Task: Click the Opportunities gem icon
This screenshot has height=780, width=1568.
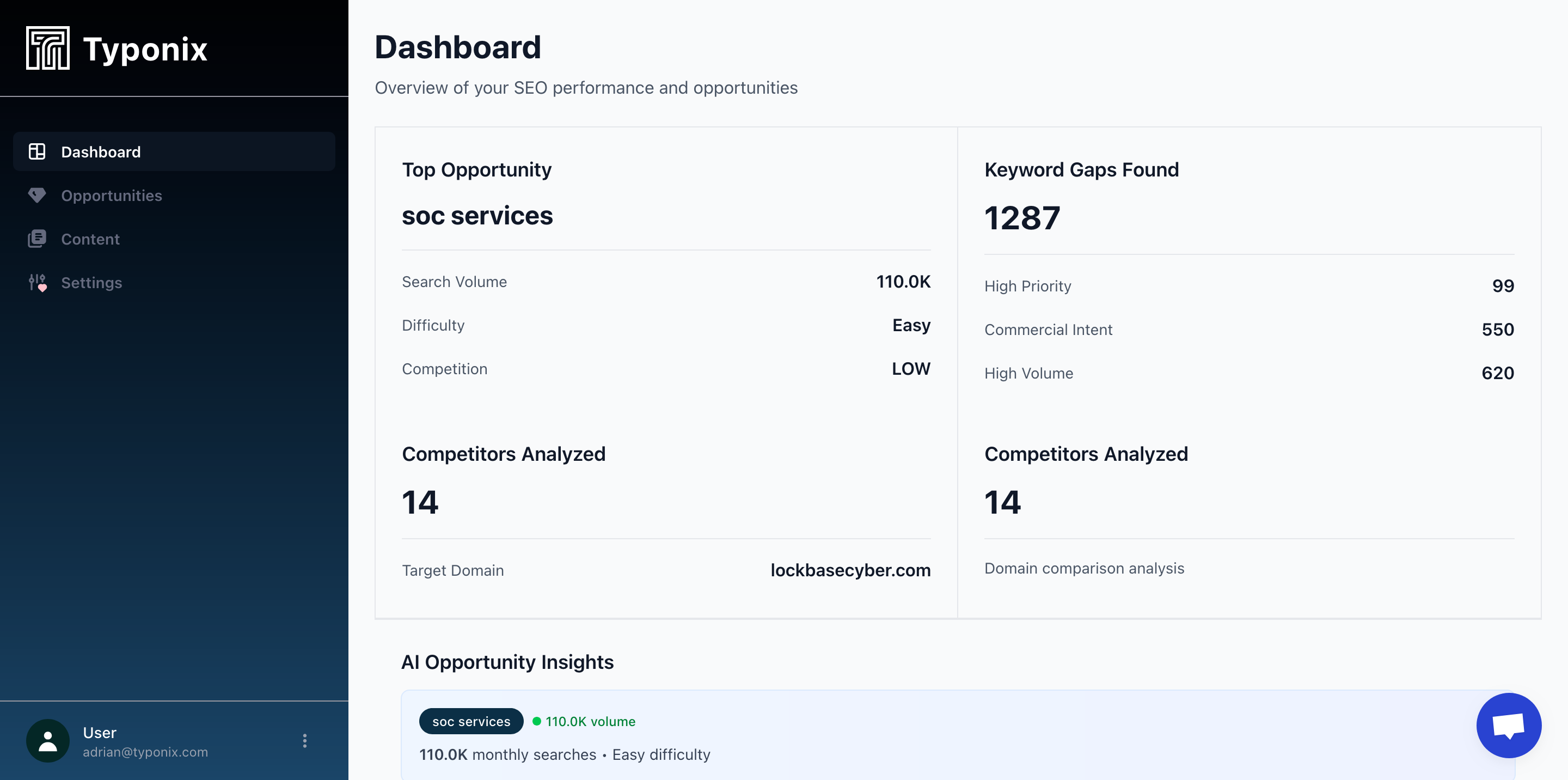Action: point(37,195)
